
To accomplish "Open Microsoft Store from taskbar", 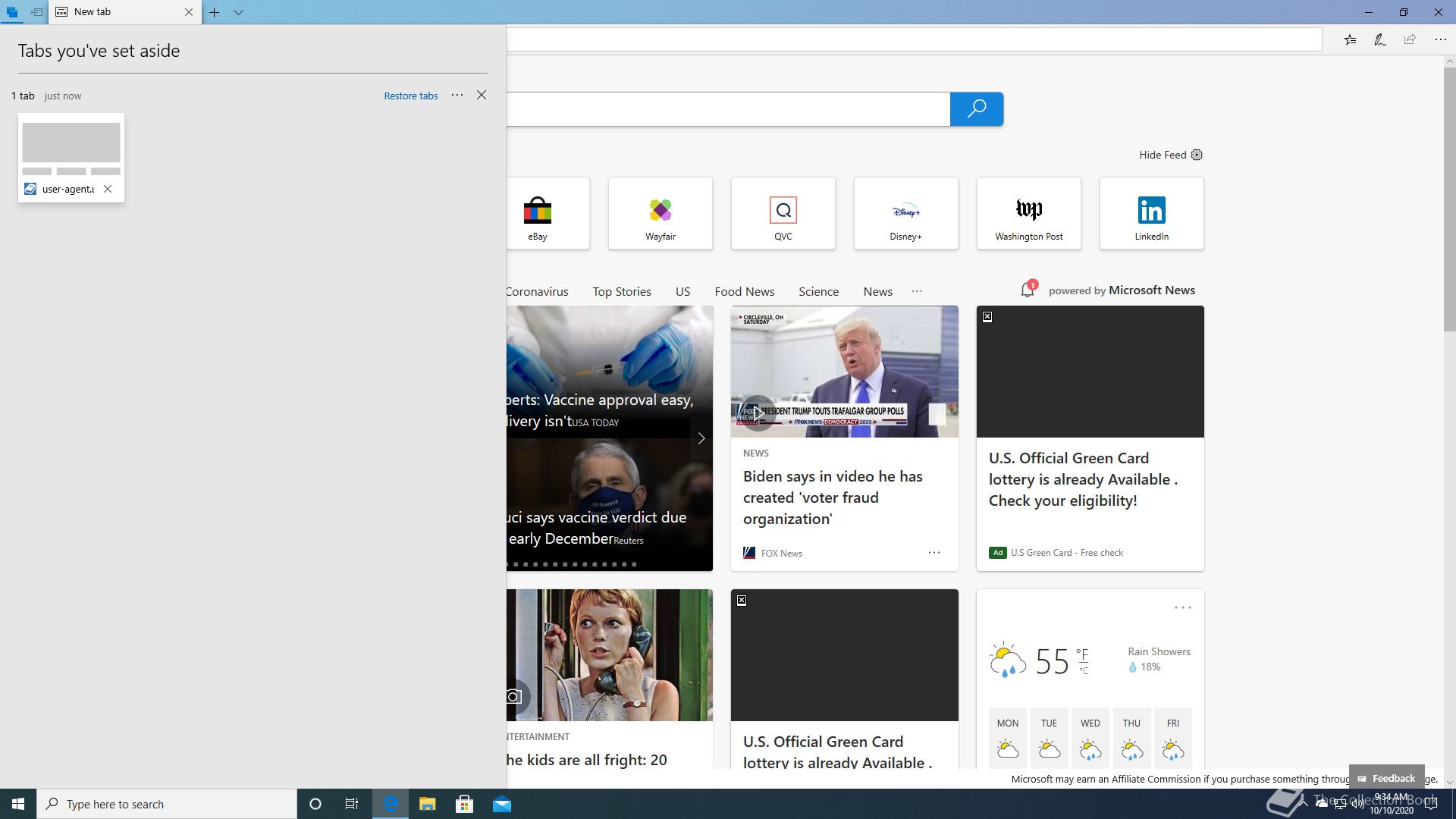I will tap(465, 804).
